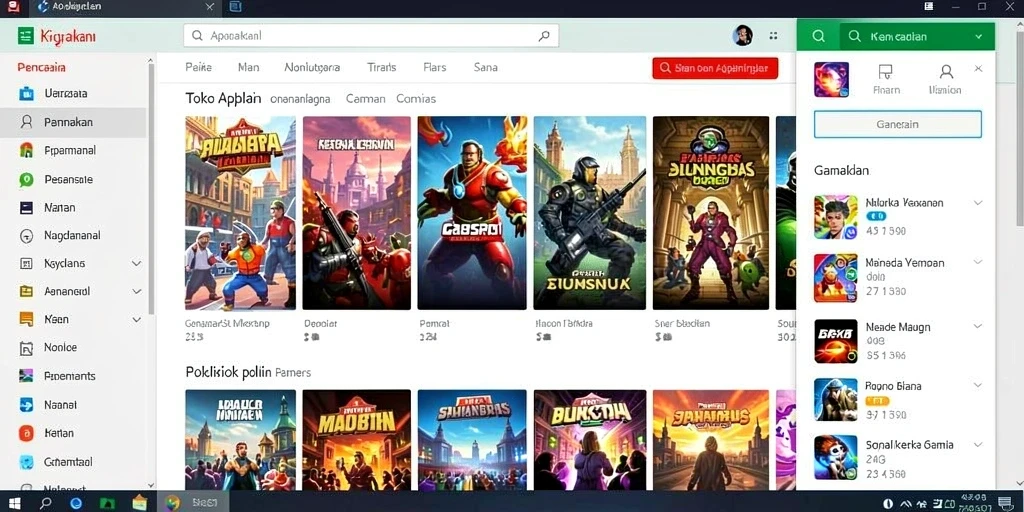Click the Nagdananal circle icon
Viewport: 1024px width, 512px height.
(x=26, y=236)
